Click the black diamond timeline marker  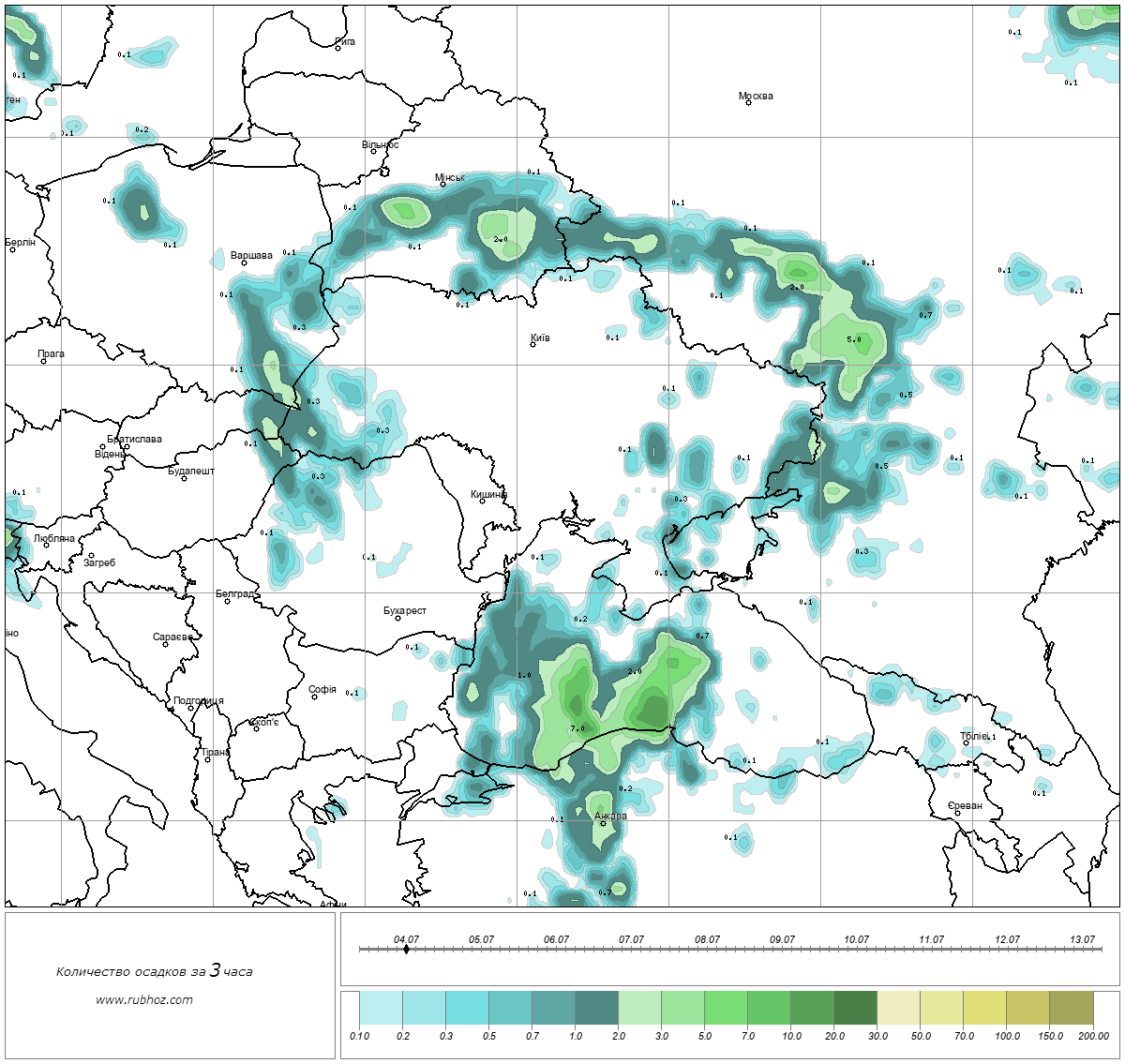click(406, 949)
